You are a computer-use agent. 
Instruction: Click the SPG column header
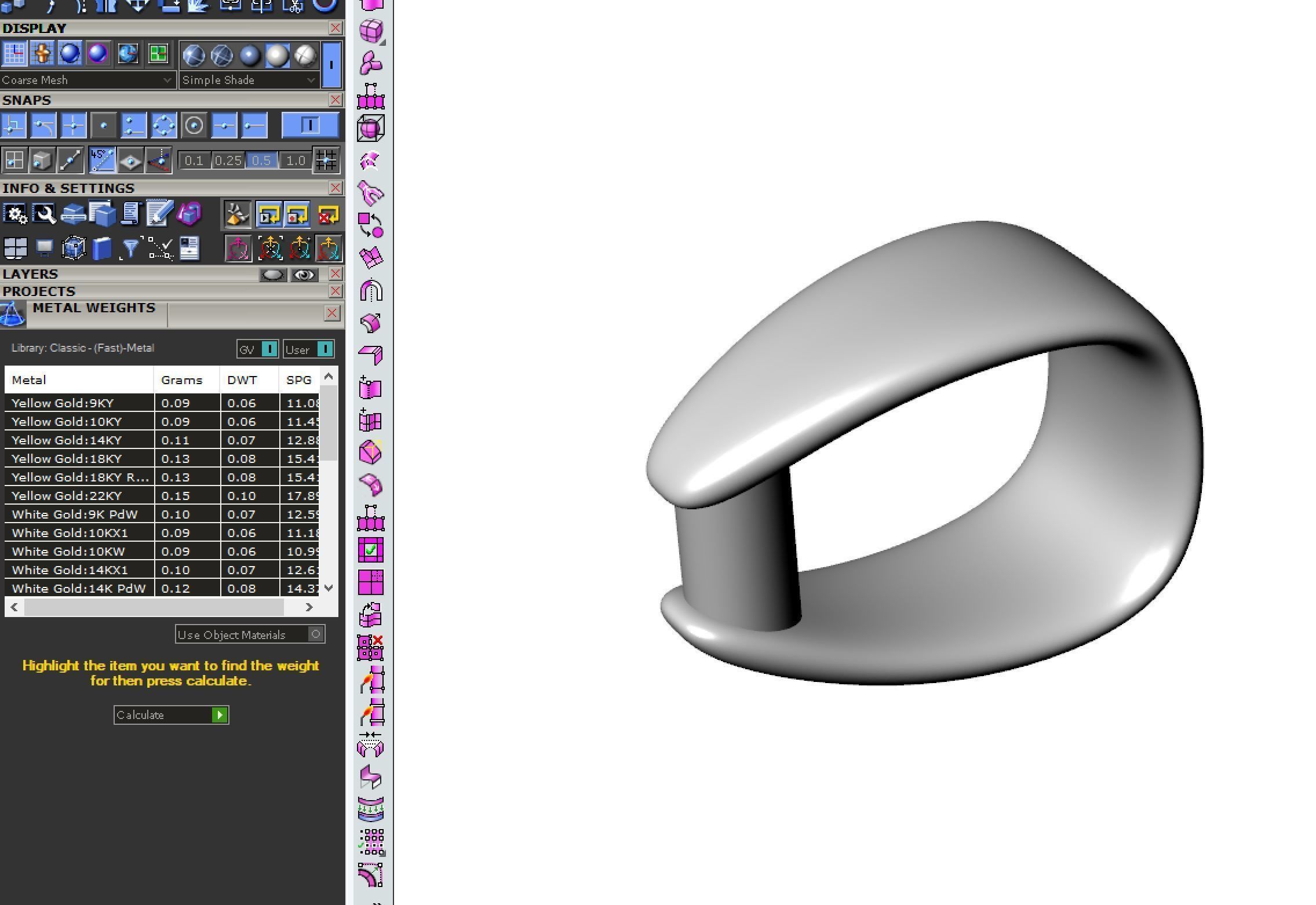pos(300,380)
